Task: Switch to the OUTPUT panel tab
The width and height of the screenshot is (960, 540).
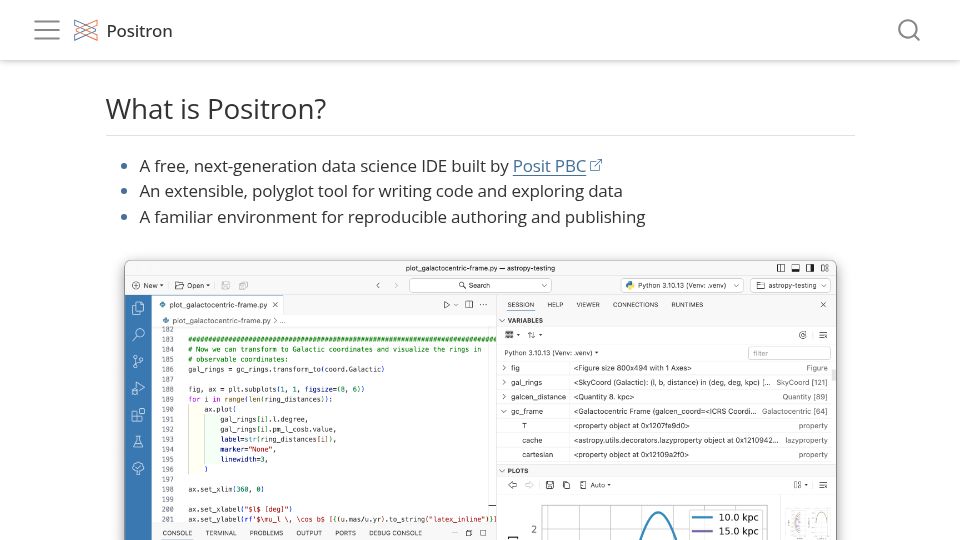Action: pos(309,533)
